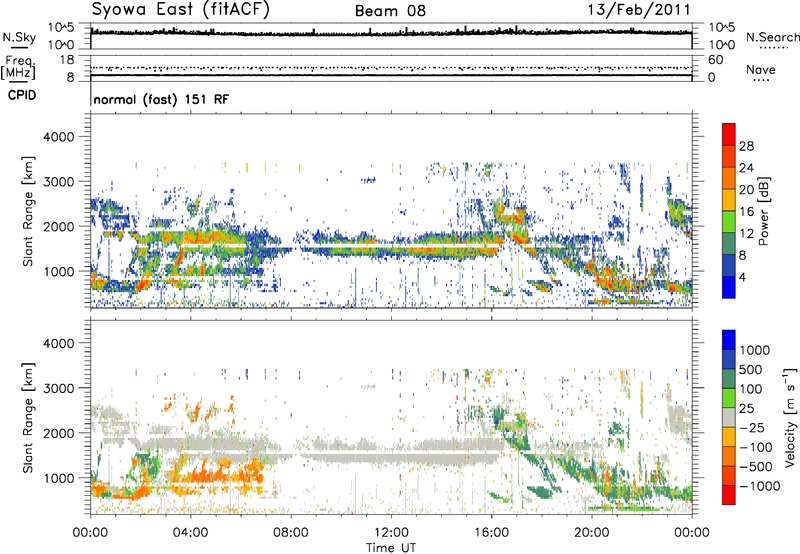Click the 'N.Search' legend label
Screen dimensions: 800x554
(x=772, y=37)
